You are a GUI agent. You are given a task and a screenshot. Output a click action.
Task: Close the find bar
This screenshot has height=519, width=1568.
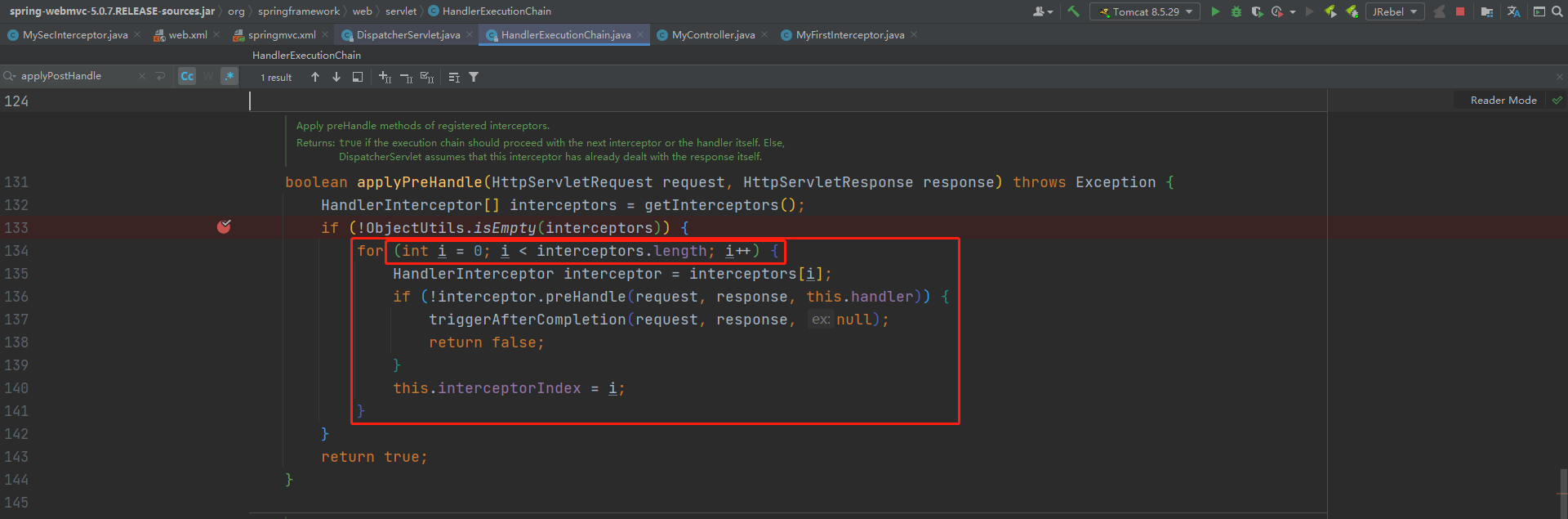(1560, 77)
